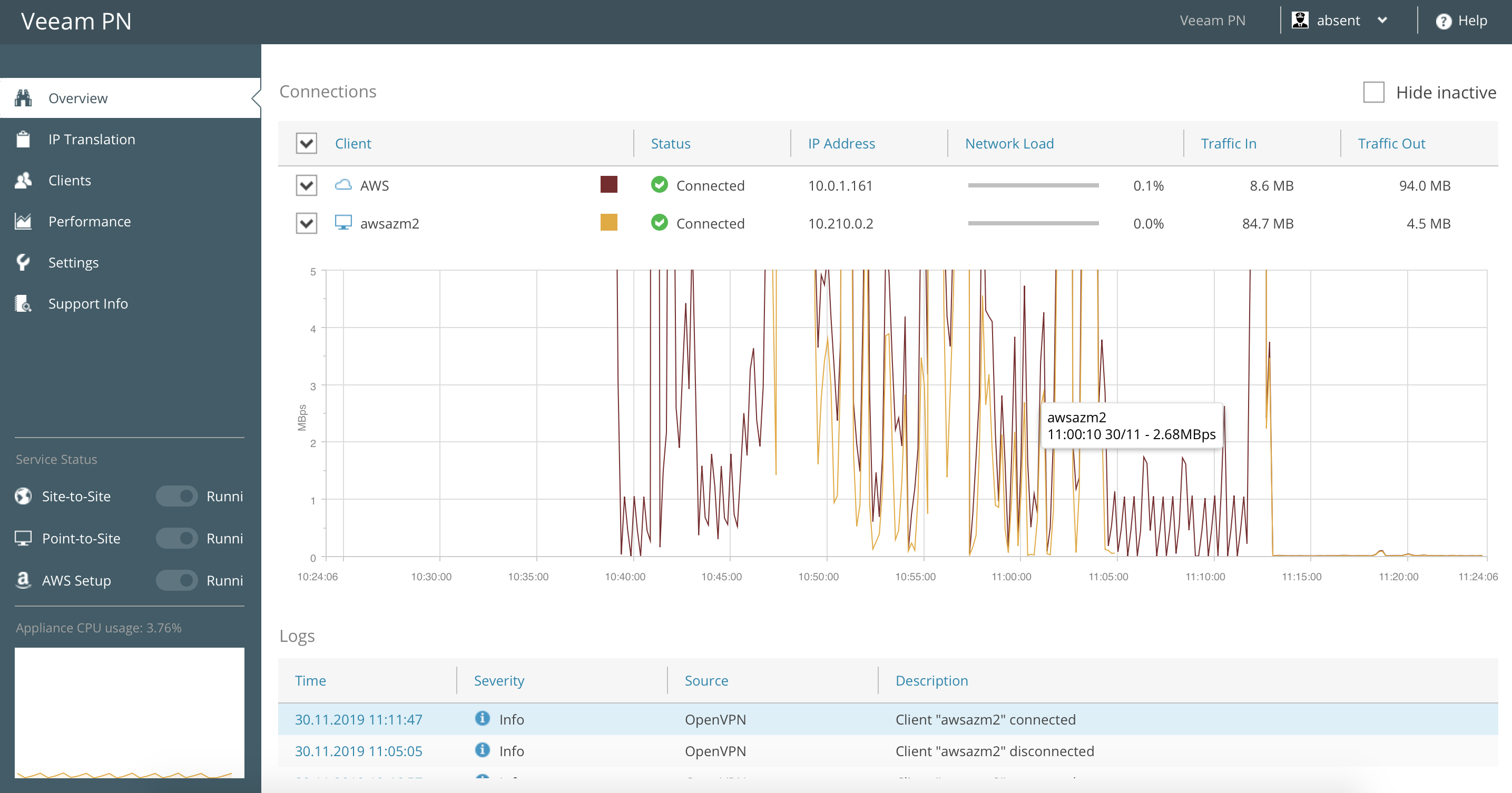
Task: Click the dark red AWS color swatch
Action: point(608,185)
